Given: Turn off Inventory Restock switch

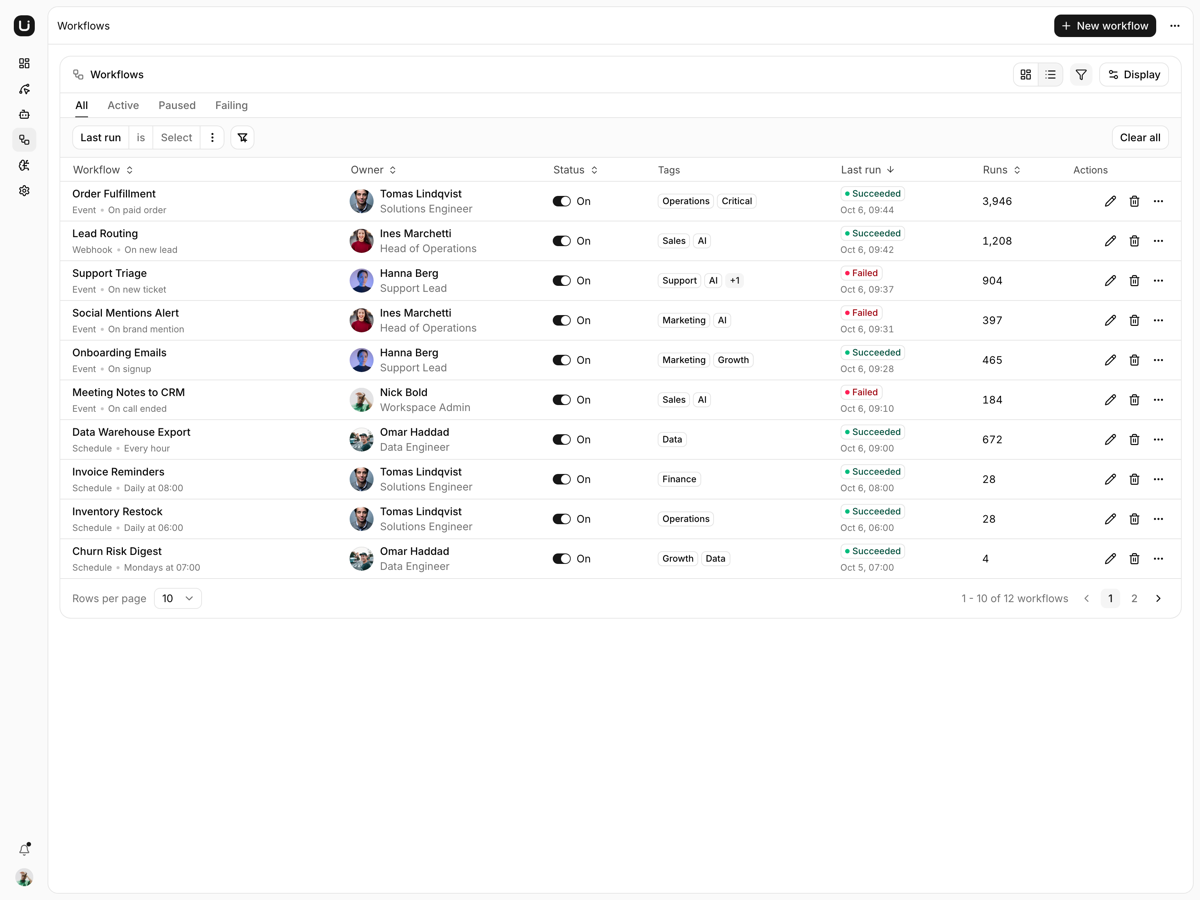Looking at the screenshot, I should pos(562,519).
